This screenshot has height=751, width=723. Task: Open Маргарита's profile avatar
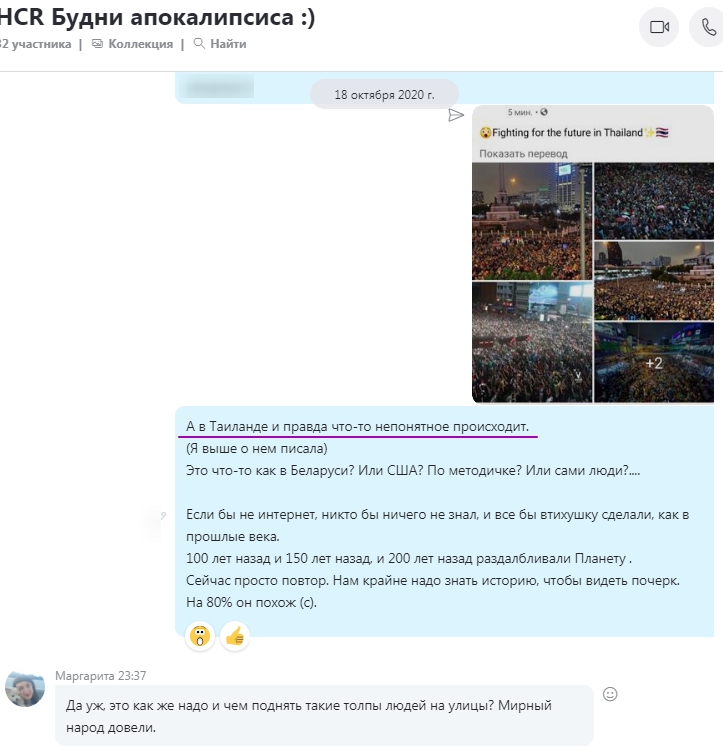(x=25, y=689)
